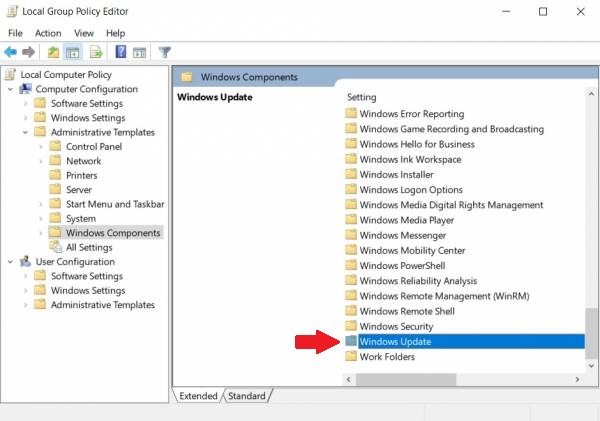Click the Windows Update folder icon in list
This screenshot has width=600, height=421.
click(x=351, y=341)
